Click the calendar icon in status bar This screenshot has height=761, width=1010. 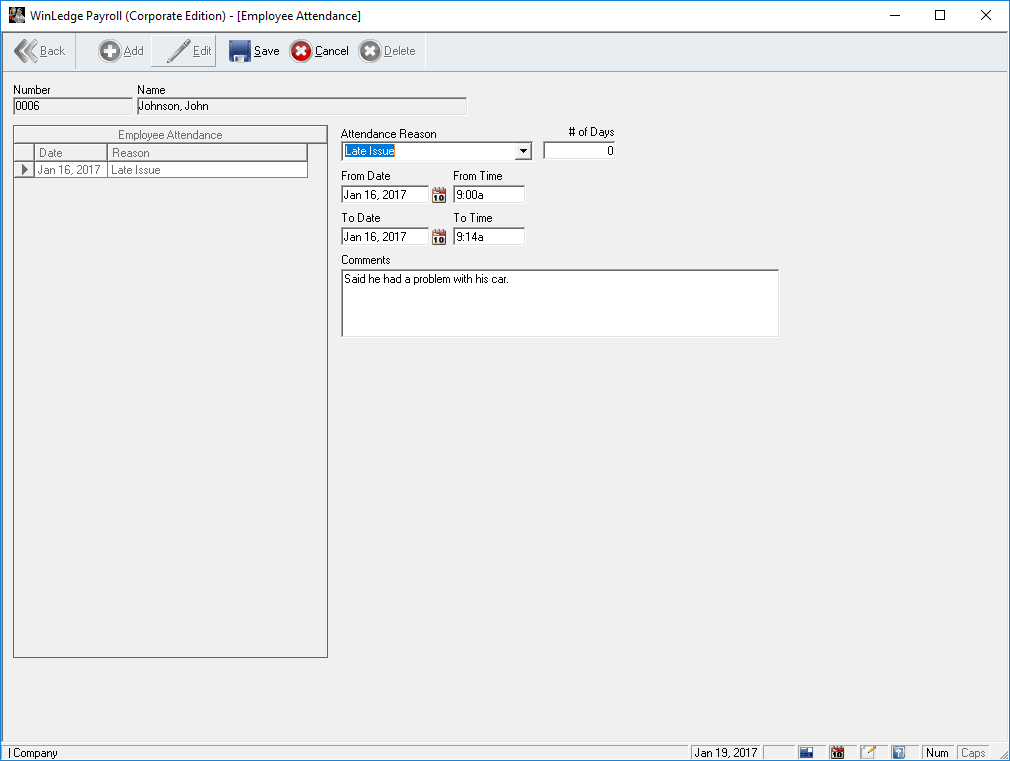click(x=838, y=752)
